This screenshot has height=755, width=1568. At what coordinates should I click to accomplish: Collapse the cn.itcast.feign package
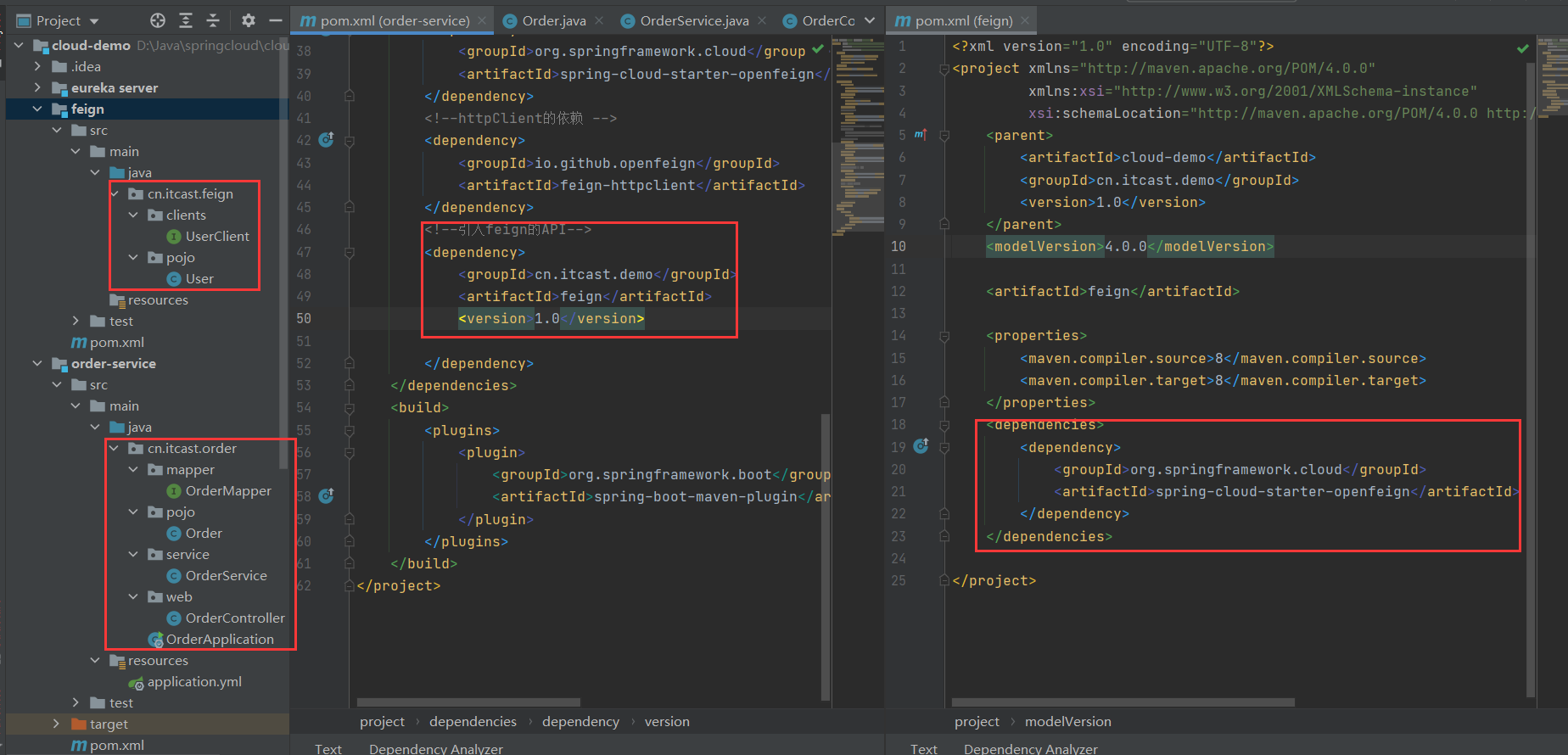(x=115, y=193)
